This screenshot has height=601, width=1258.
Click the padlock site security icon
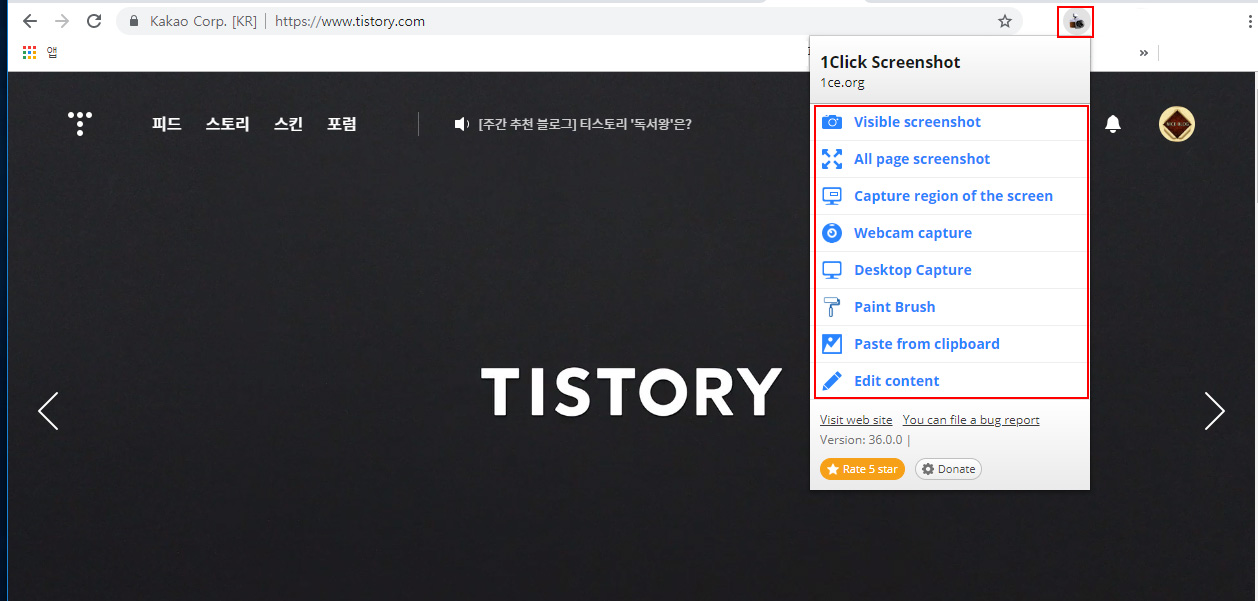(x=134, y=21)
